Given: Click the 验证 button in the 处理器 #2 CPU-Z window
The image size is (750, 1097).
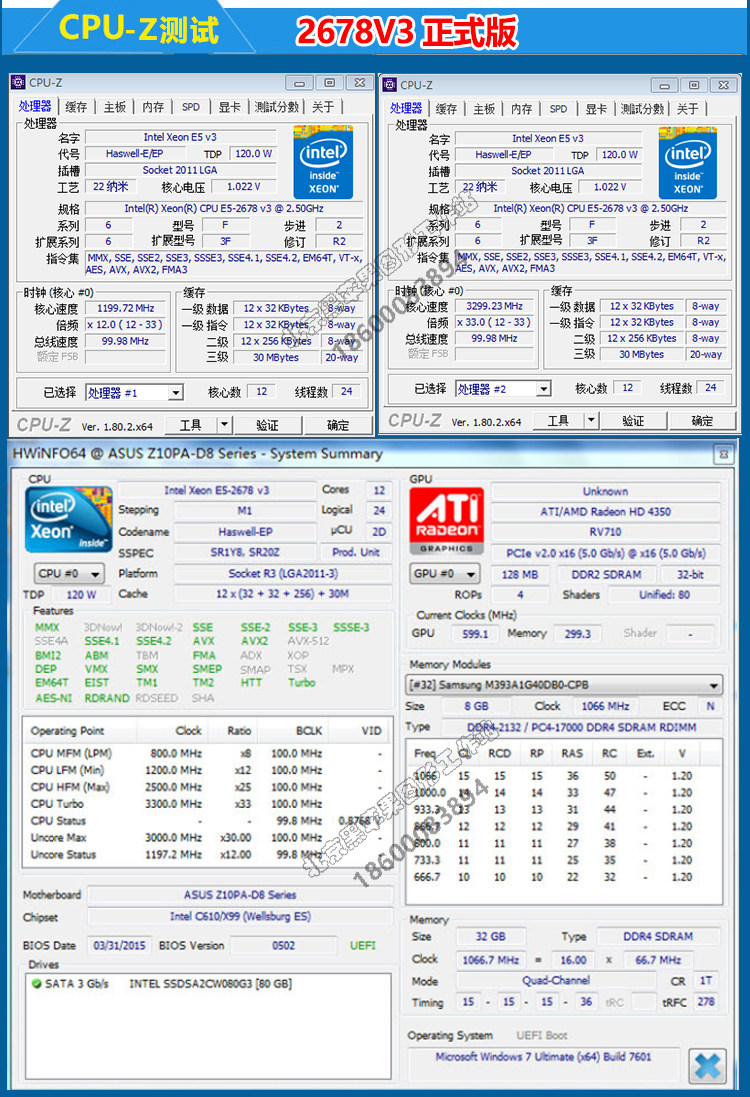Looking at the screenshot, I should (x=632, y=420).
